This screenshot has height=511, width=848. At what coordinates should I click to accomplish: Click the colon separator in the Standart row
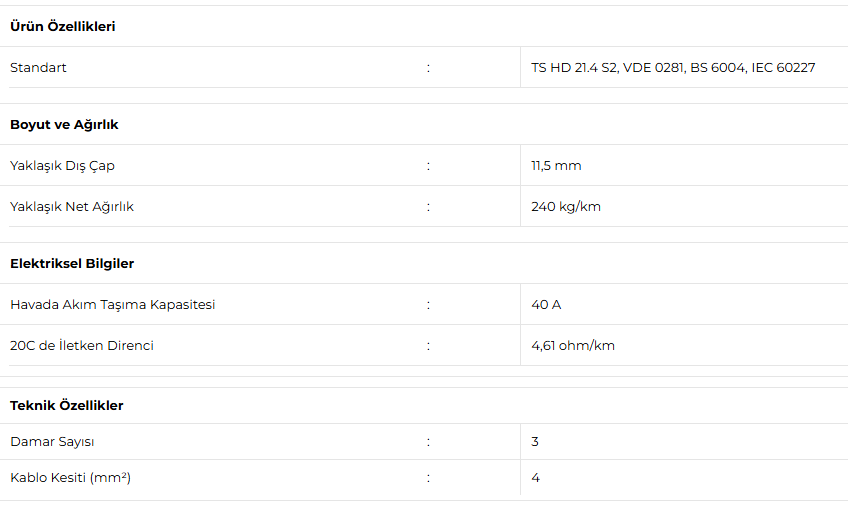click(428, 68)
